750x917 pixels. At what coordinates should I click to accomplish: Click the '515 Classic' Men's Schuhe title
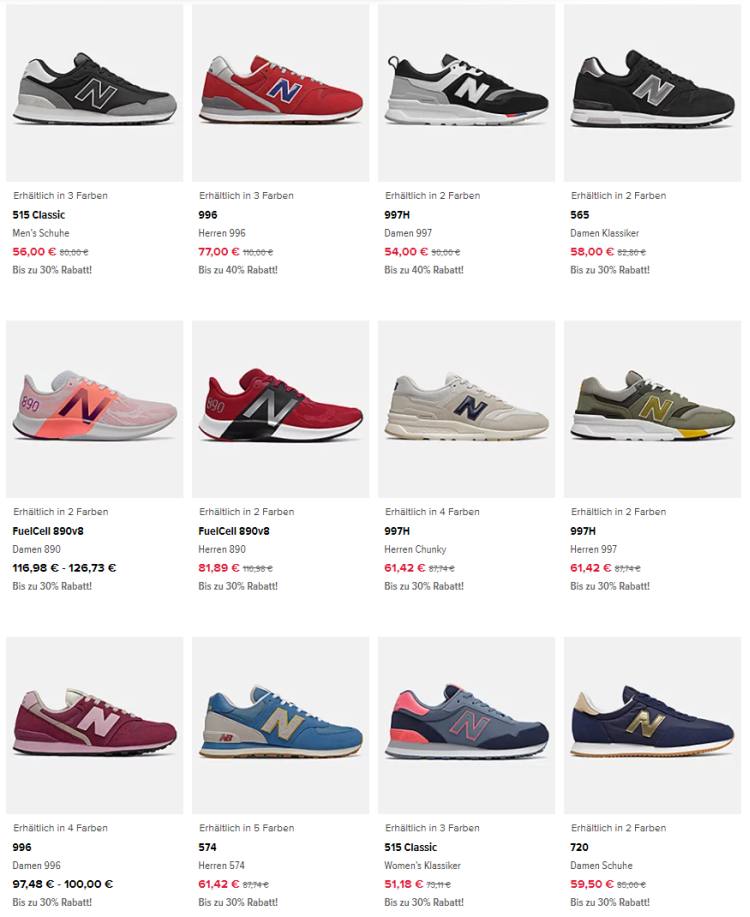pyautogui.click(x=39, y=215)
